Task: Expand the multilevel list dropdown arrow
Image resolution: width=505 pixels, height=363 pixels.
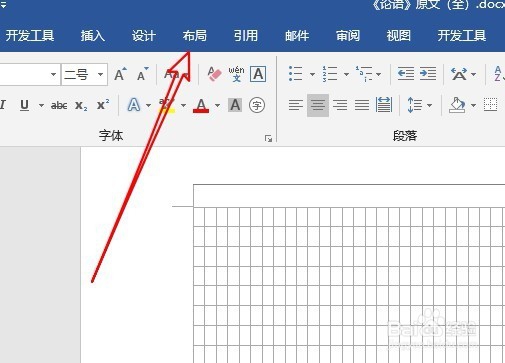Action: pyautogui.click(x=379, y=74)
